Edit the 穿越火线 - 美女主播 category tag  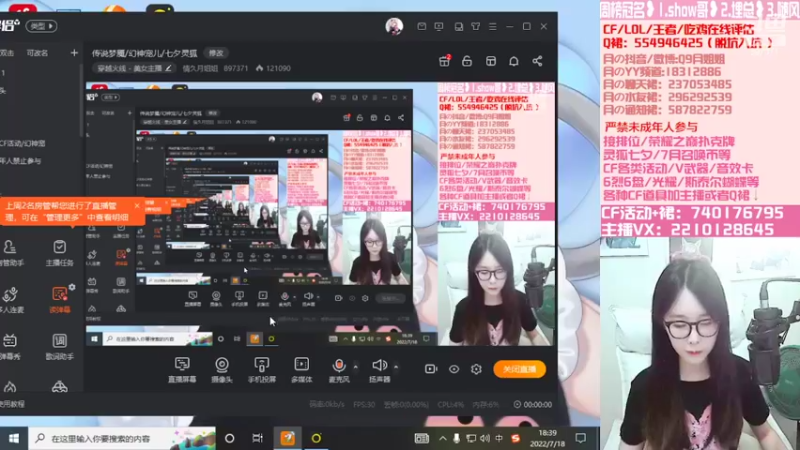point(134,68)
